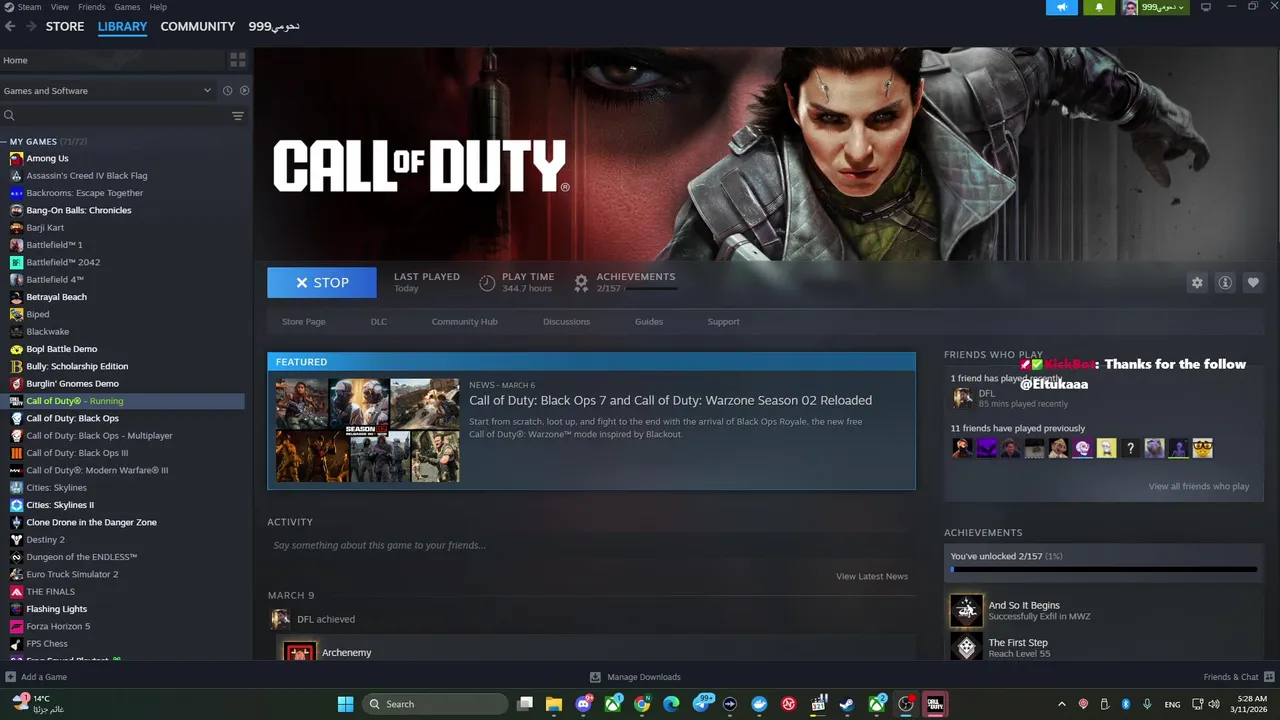Open Call of Duty taskbar icon

(935, 704)
